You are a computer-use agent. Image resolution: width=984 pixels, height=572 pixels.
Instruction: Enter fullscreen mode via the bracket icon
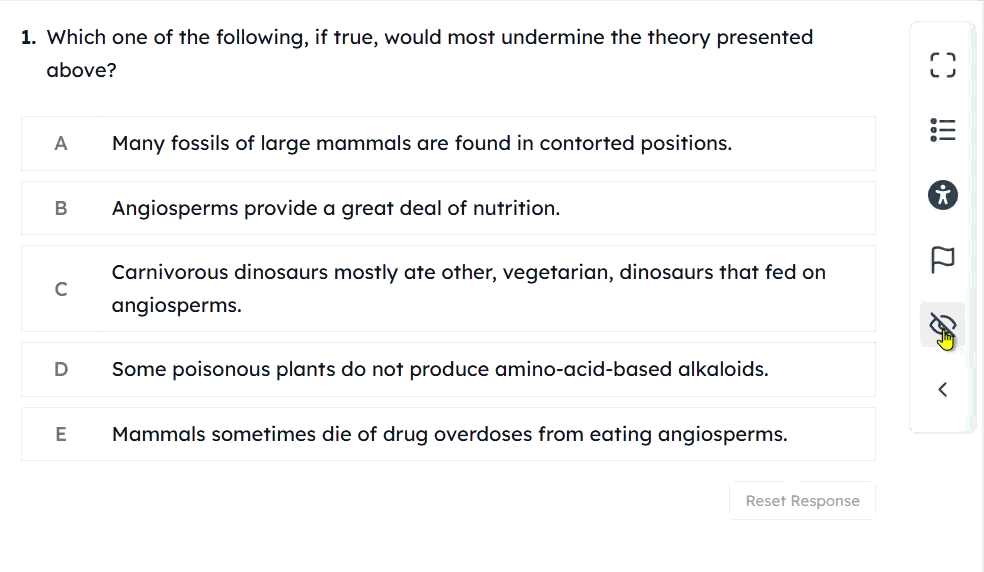[x=943, y=65]
